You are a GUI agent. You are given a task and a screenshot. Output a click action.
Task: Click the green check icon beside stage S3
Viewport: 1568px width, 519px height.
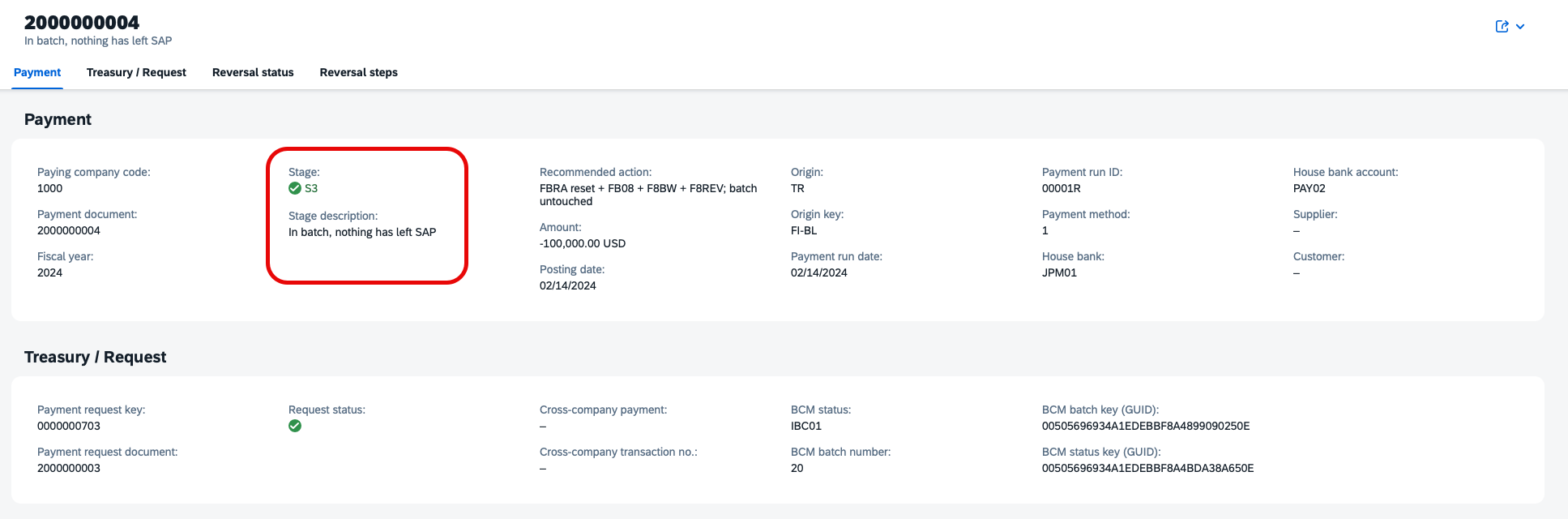(295, 188)
